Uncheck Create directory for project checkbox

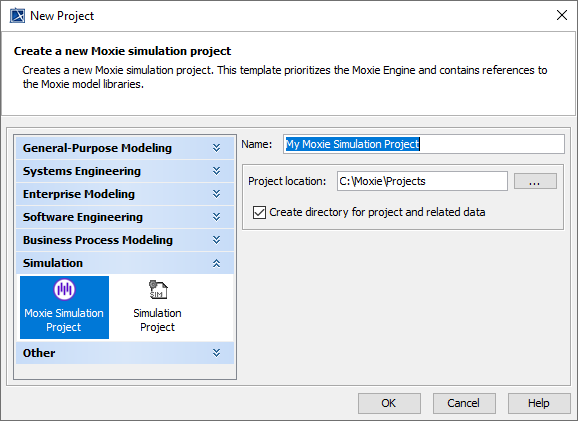[259, 212]
